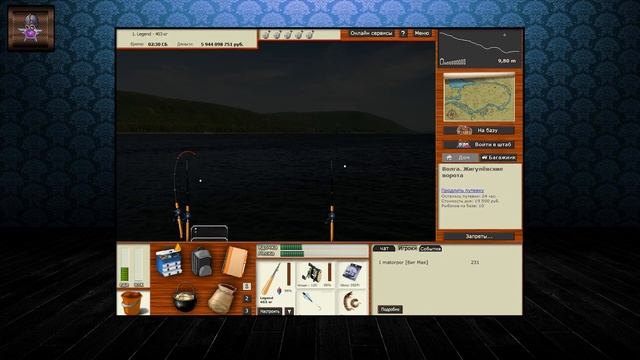Viewport: 640px width, 360px height.
Task: Open the gray backpack
Action: click(x=201, y=262)
